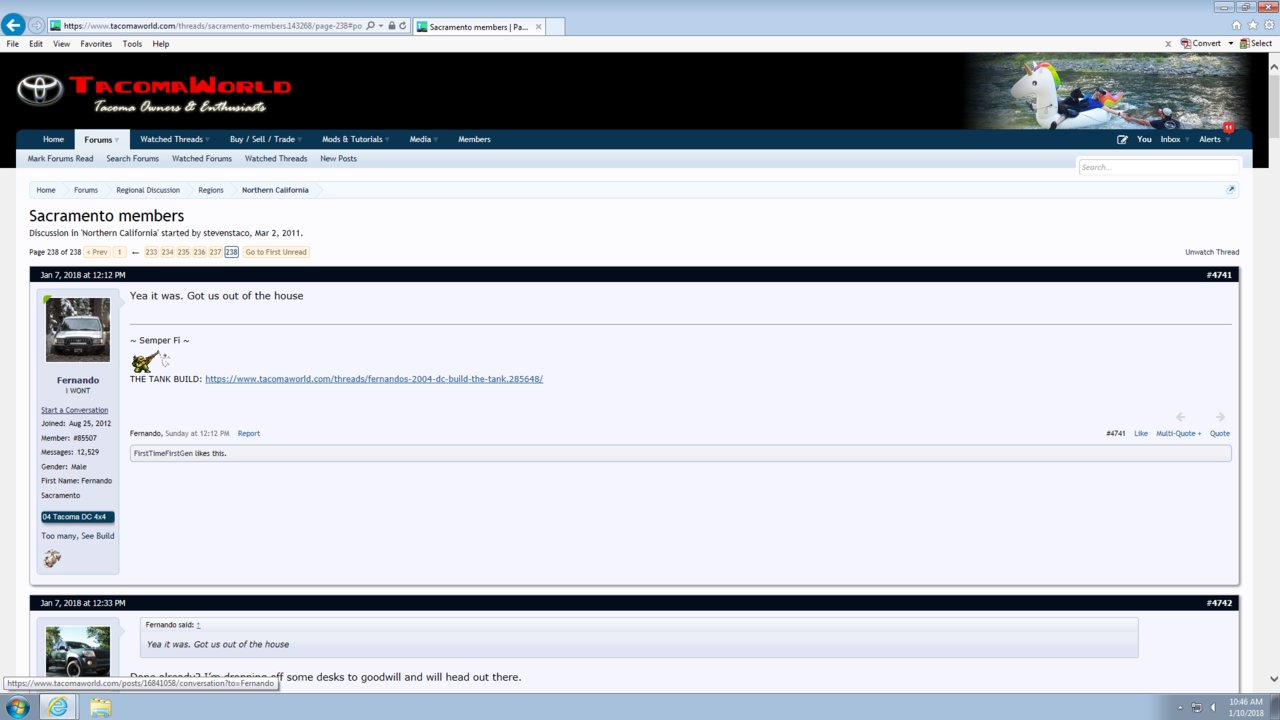Go to page 237
This screenshot has height=720, width=1280.
(215, 252)
